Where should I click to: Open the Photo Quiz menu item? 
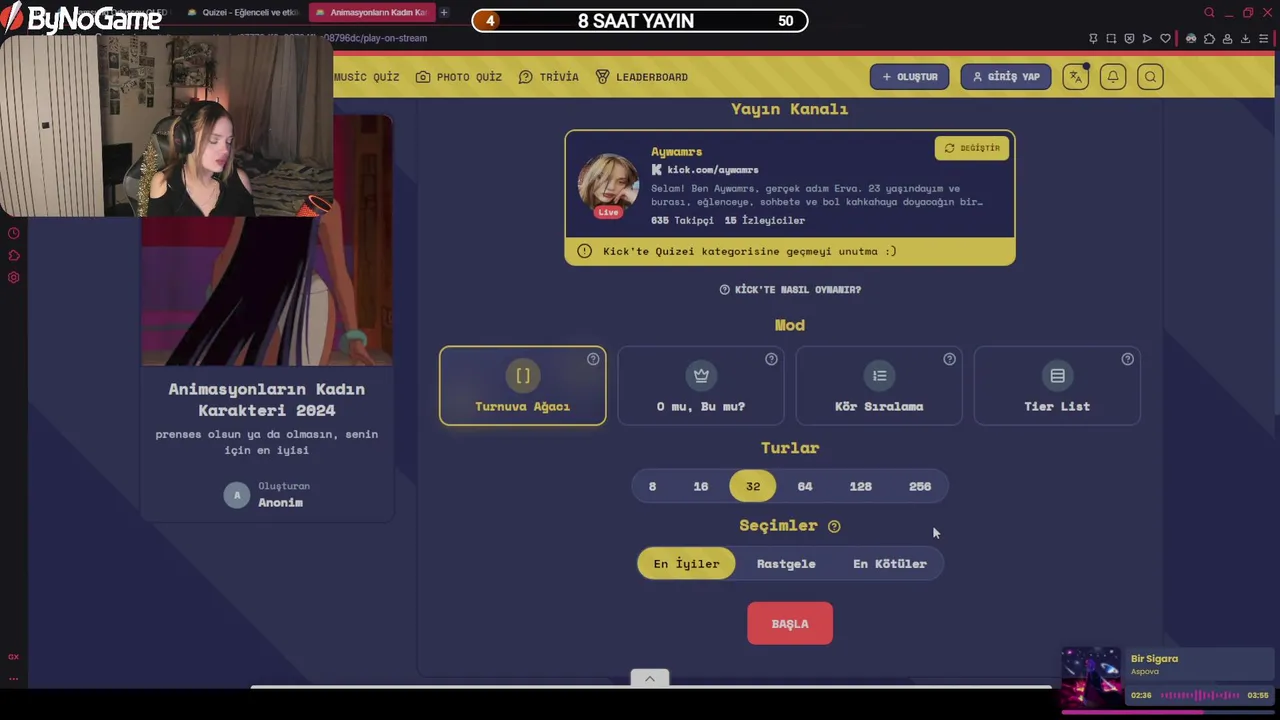tap(459, 77)
